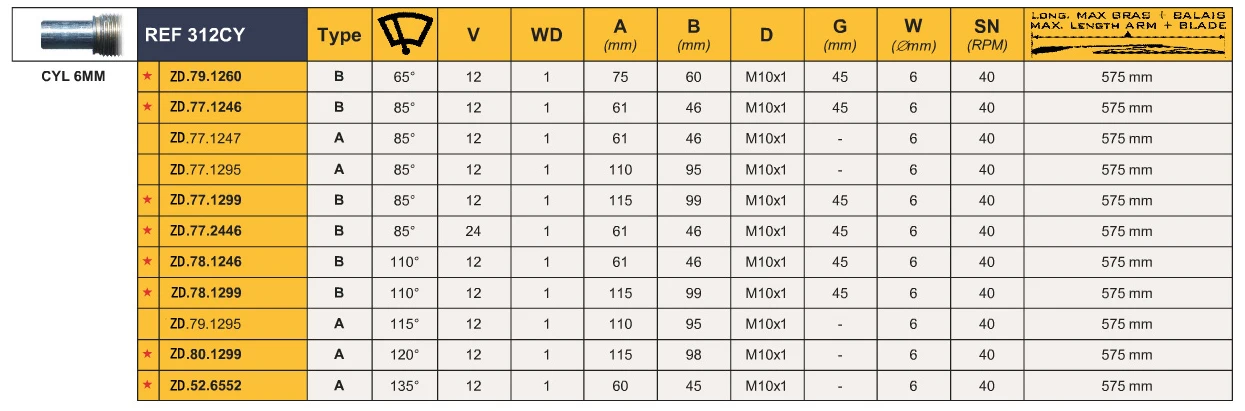1245x411 pixels.
Task: Click the 135° angle cell
Action: 405,386
